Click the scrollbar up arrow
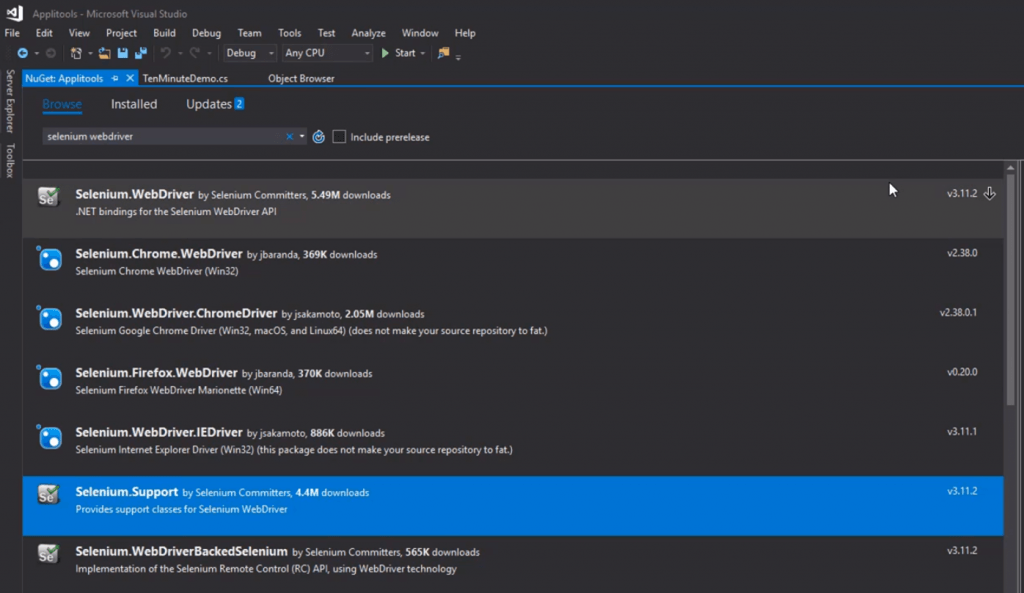 [1010, 168]
